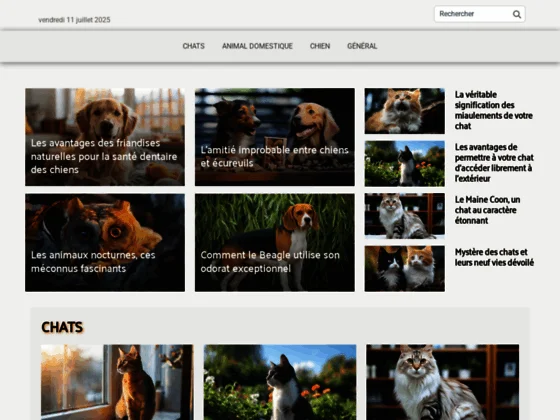560x420 pixels.
Task: Open the Maine Coon card image in CHATS
Action: click(442, 382)
